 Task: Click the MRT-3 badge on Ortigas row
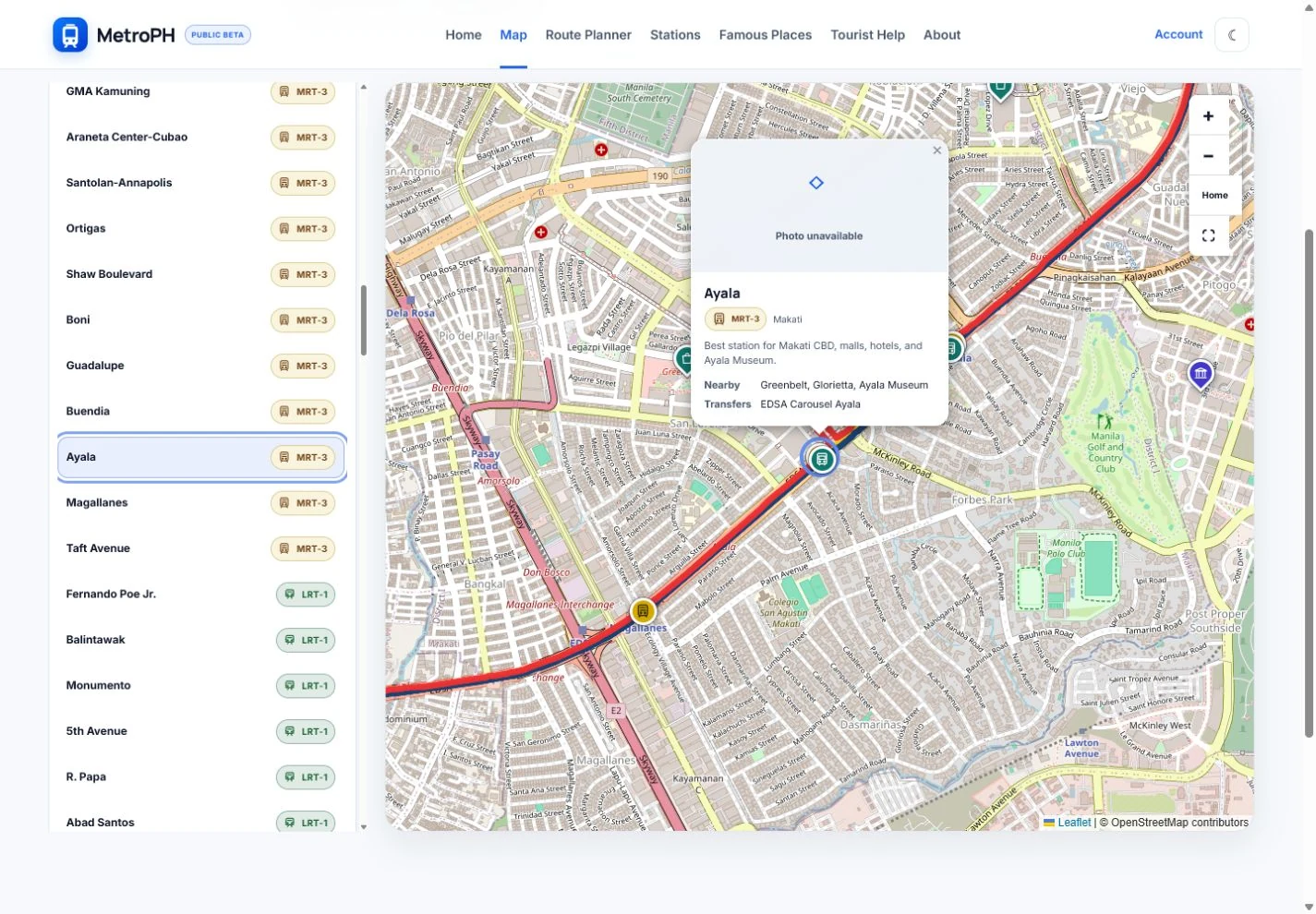click(303, 229)
